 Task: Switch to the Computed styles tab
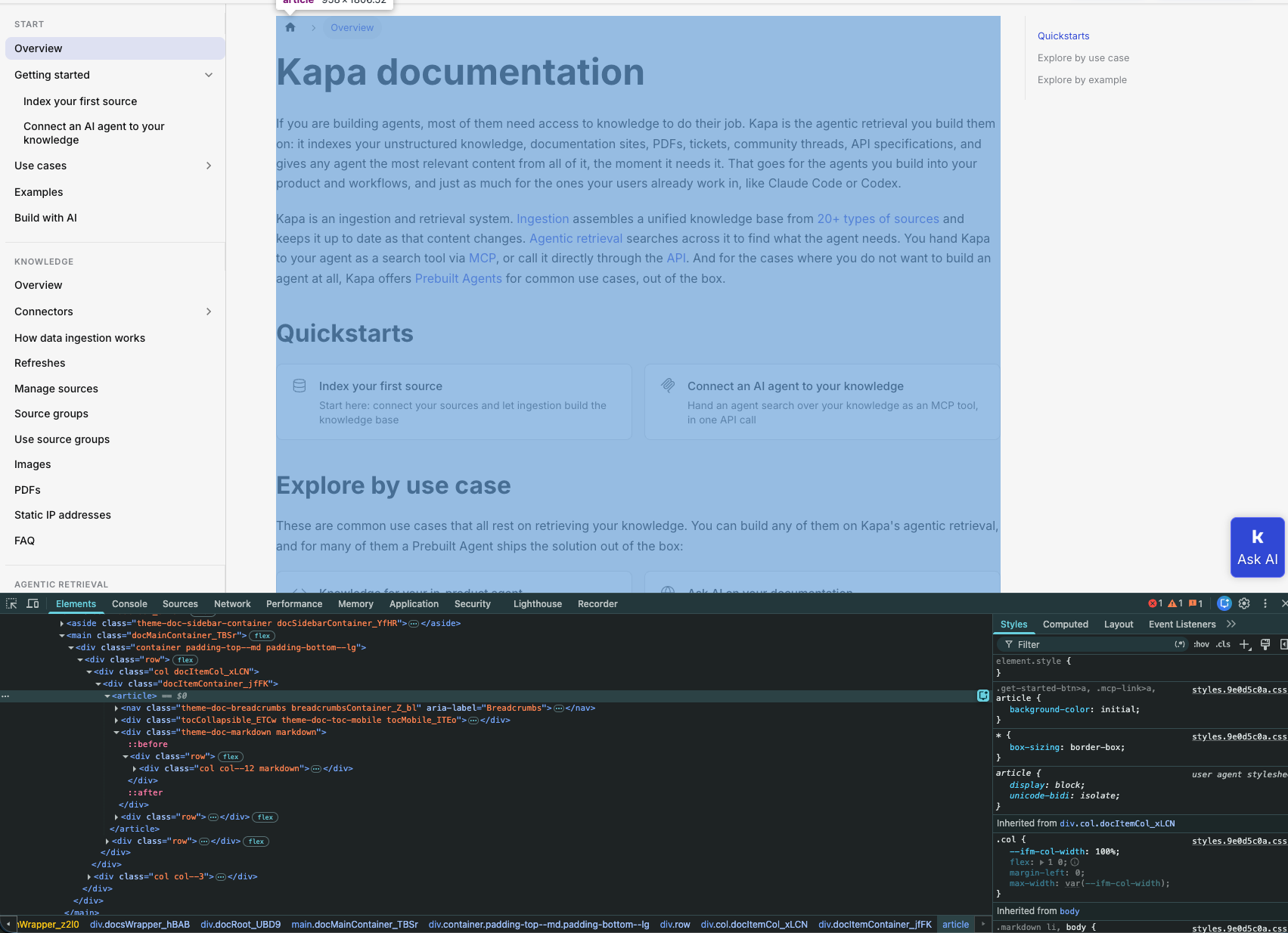1066,624
